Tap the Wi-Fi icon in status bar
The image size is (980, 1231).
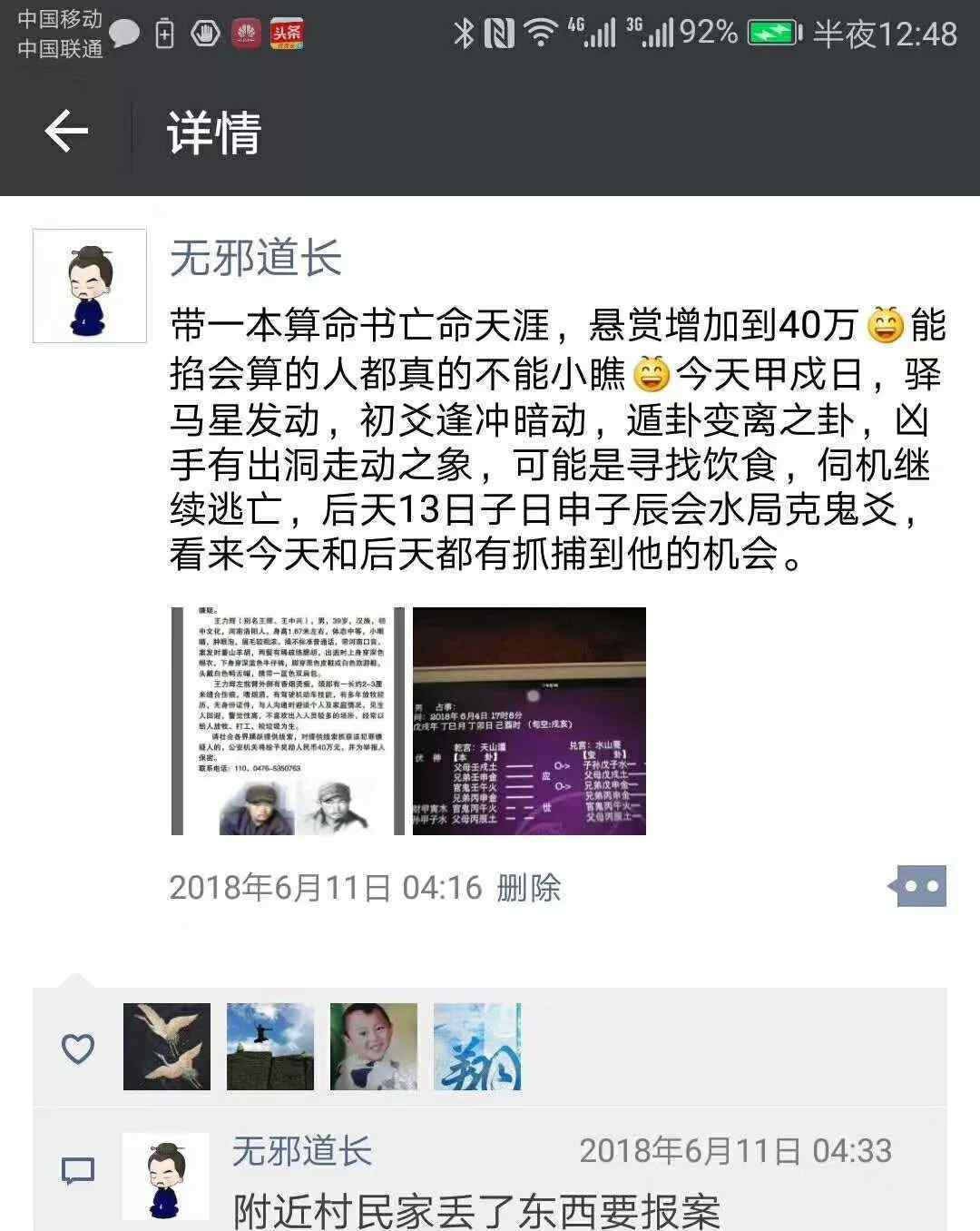(x=541, y=34)
